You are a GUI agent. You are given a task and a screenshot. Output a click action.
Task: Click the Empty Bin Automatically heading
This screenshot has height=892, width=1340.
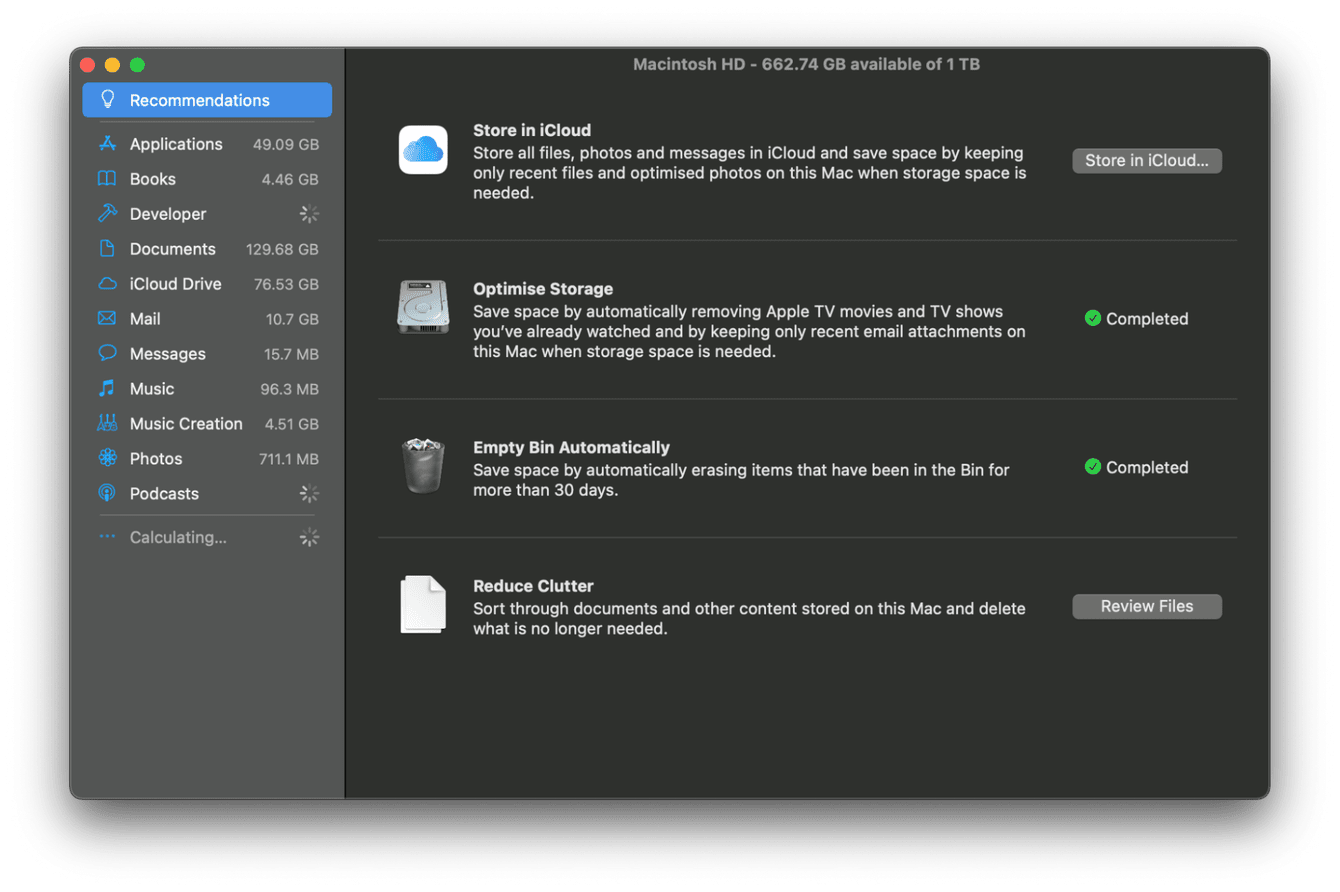(x=571, y=447)
